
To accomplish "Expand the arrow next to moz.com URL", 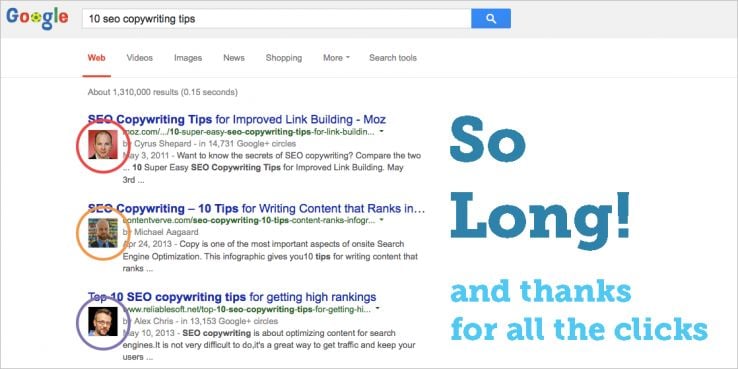I will coord(381,132).
